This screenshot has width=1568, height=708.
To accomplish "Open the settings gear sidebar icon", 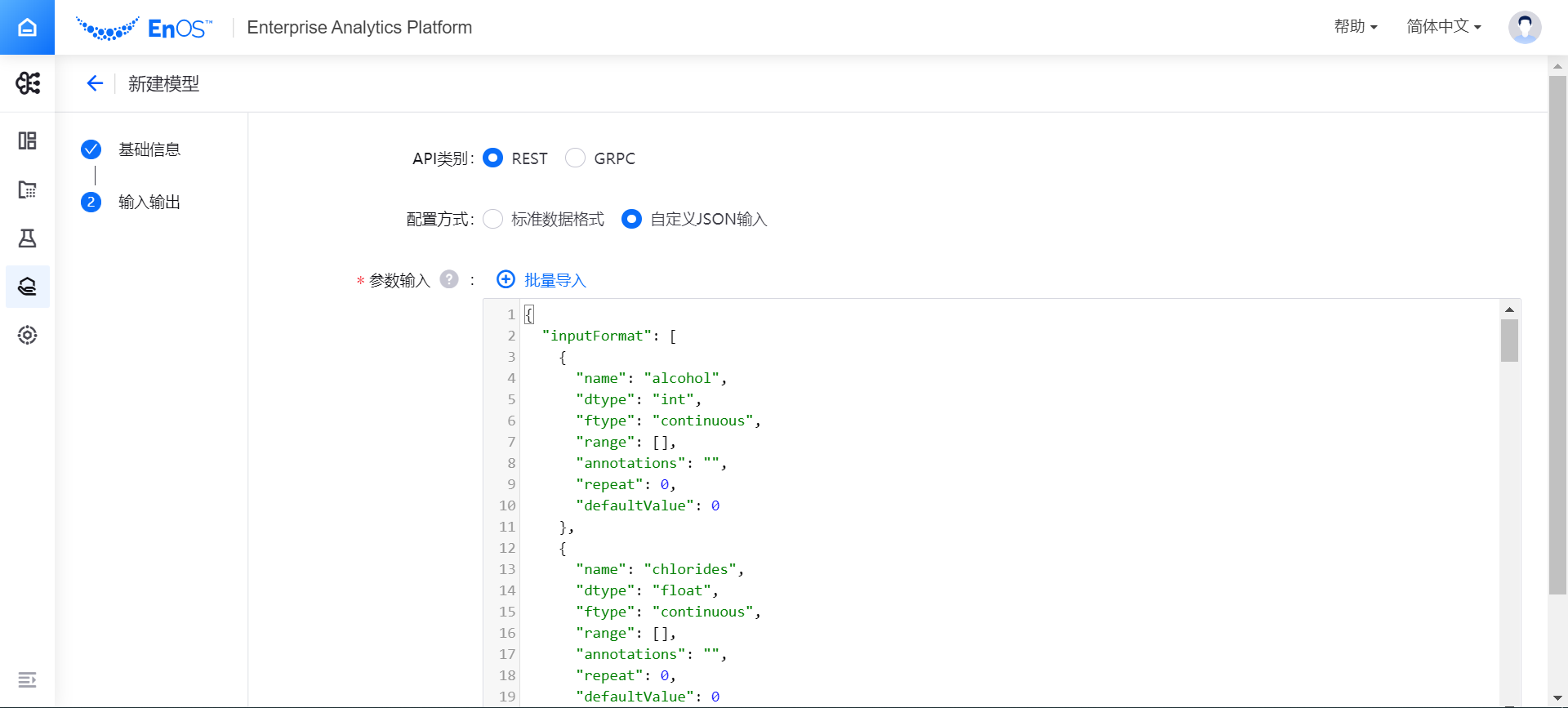I will 28,335.
